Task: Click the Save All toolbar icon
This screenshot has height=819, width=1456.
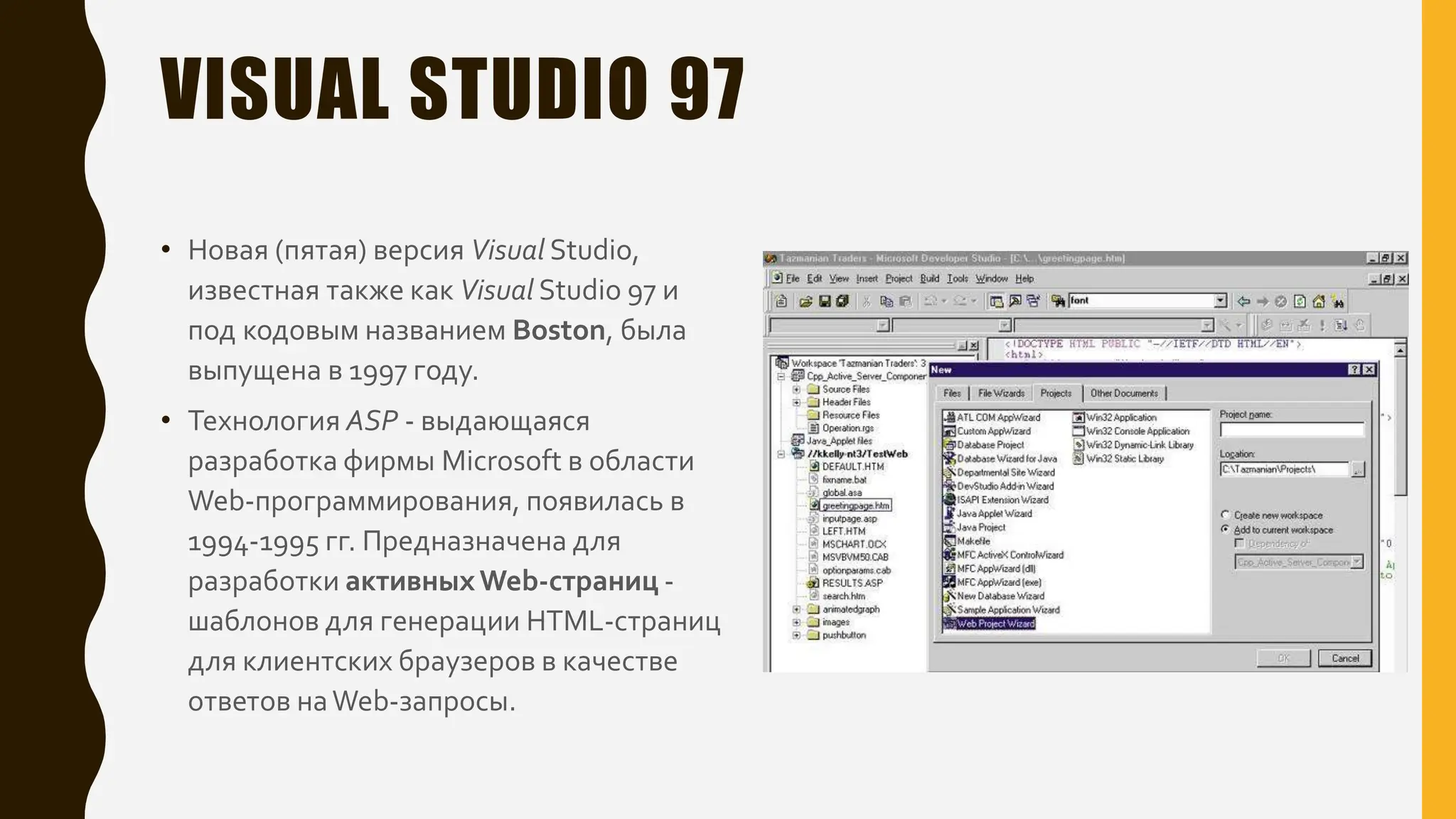Action: (842, 301)
